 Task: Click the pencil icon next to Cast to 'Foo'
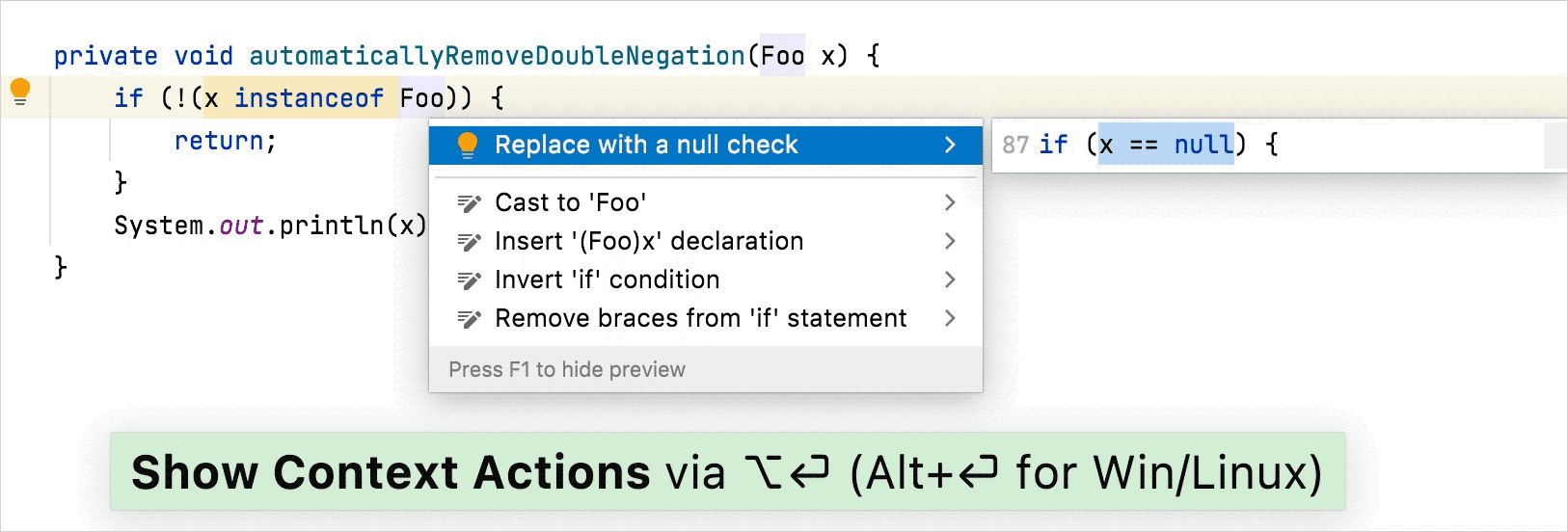point(469,202)
